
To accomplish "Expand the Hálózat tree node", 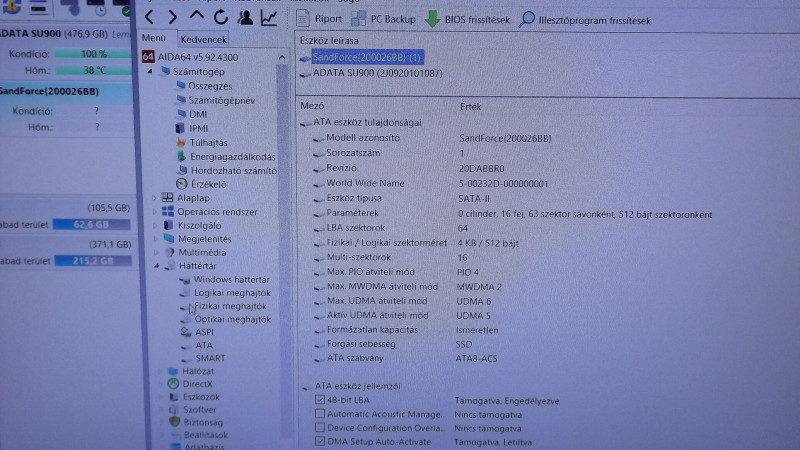I will pos(160,371).
